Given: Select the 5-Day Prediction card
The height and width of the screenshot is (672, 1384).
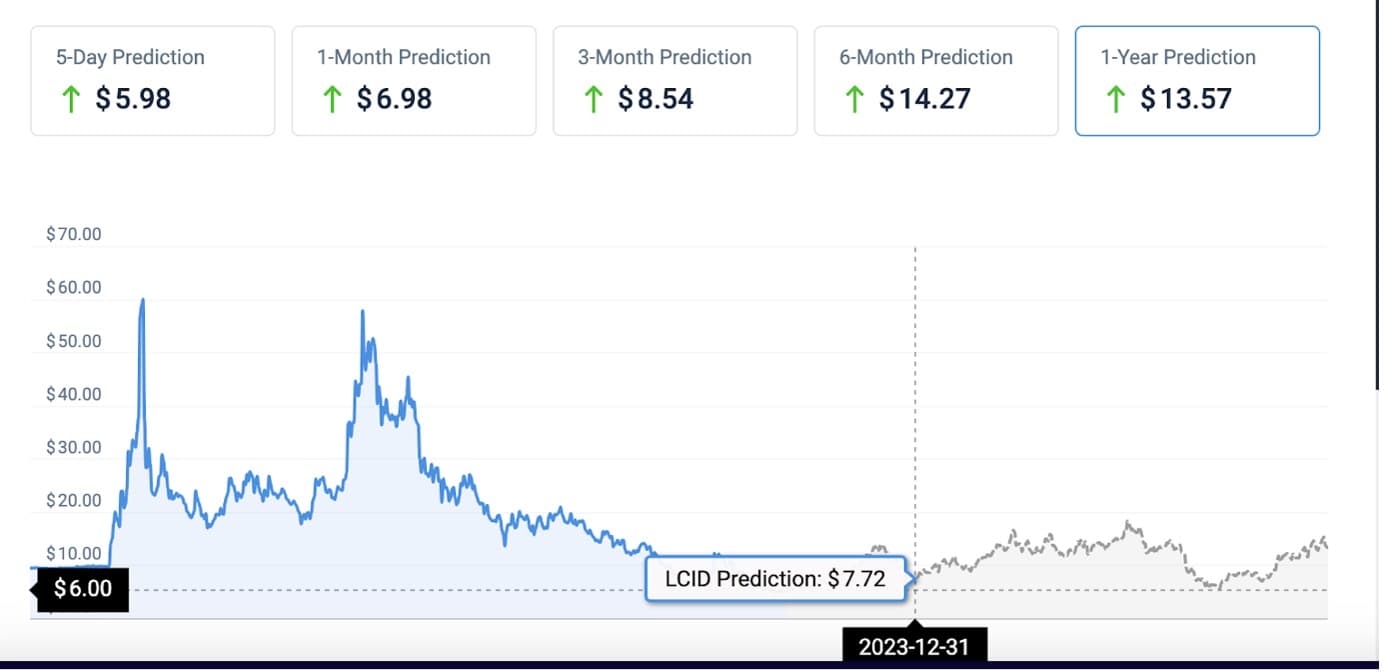Looking at the screenshot, I should (x=152, y=80).
